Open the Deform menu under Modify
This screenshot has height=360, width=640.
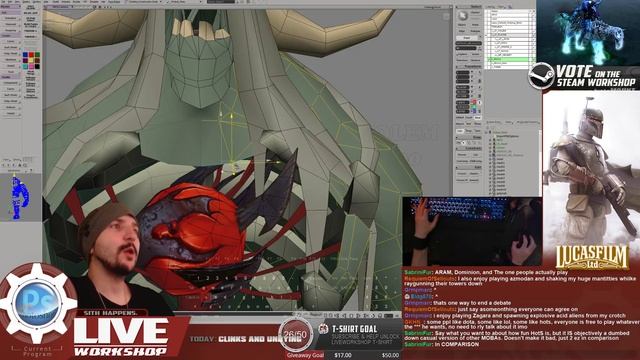(11, 107)
